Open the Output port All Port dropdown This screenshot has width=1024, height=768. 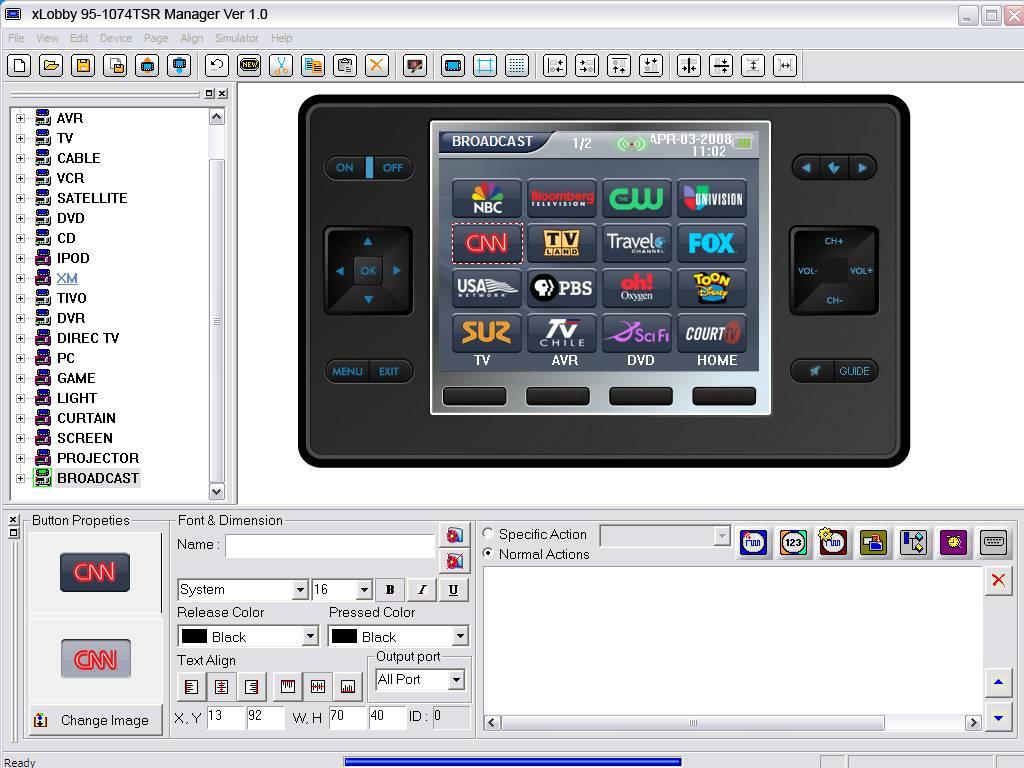[456, 680]
